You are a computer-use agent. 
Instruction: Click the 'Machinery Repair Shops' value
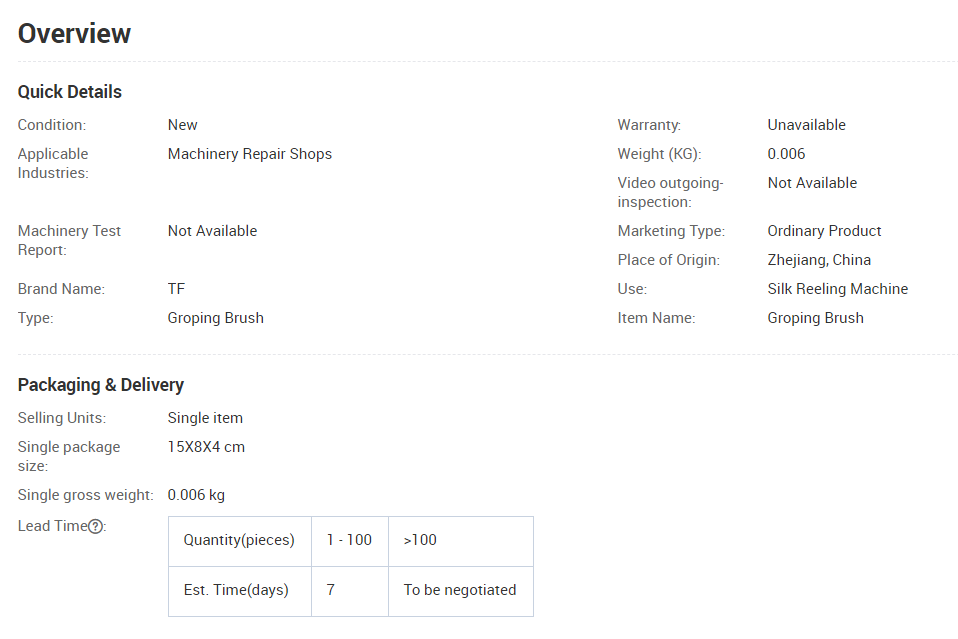tap(250, 154)
